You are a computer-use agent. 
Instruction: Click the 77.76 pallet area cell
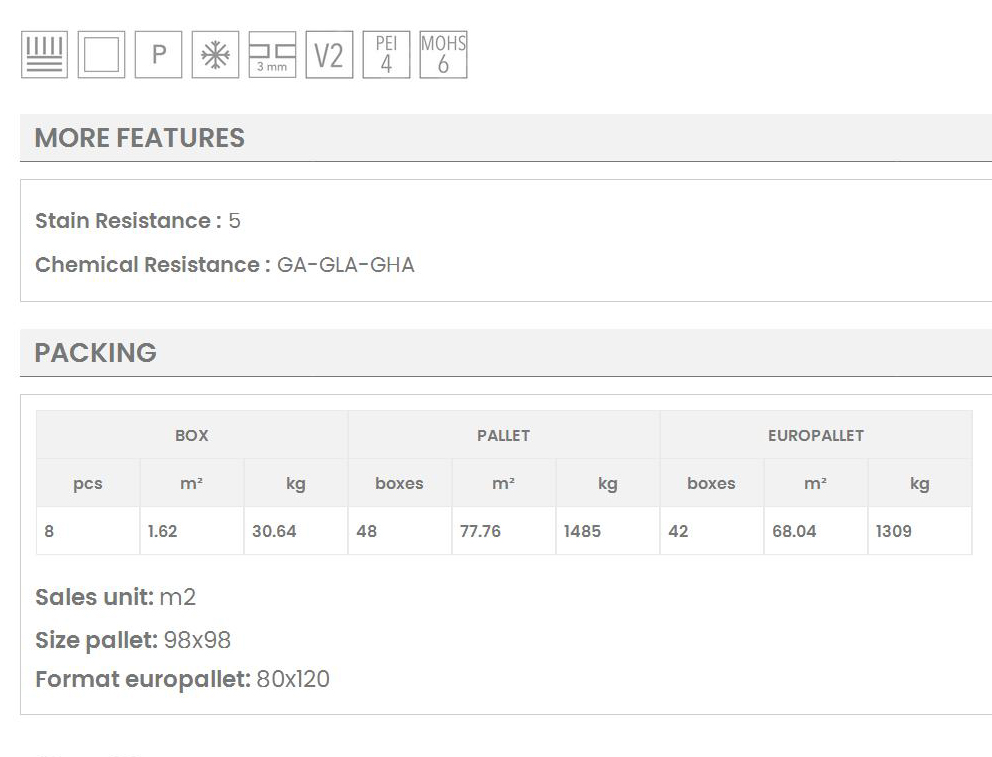point(480,531)
